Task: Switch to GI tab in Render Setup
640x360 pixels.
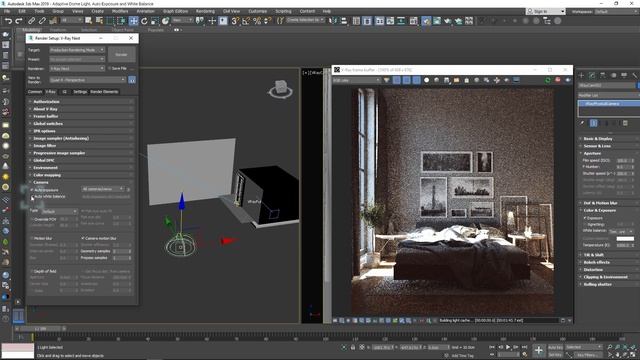Action: [64, 92]
